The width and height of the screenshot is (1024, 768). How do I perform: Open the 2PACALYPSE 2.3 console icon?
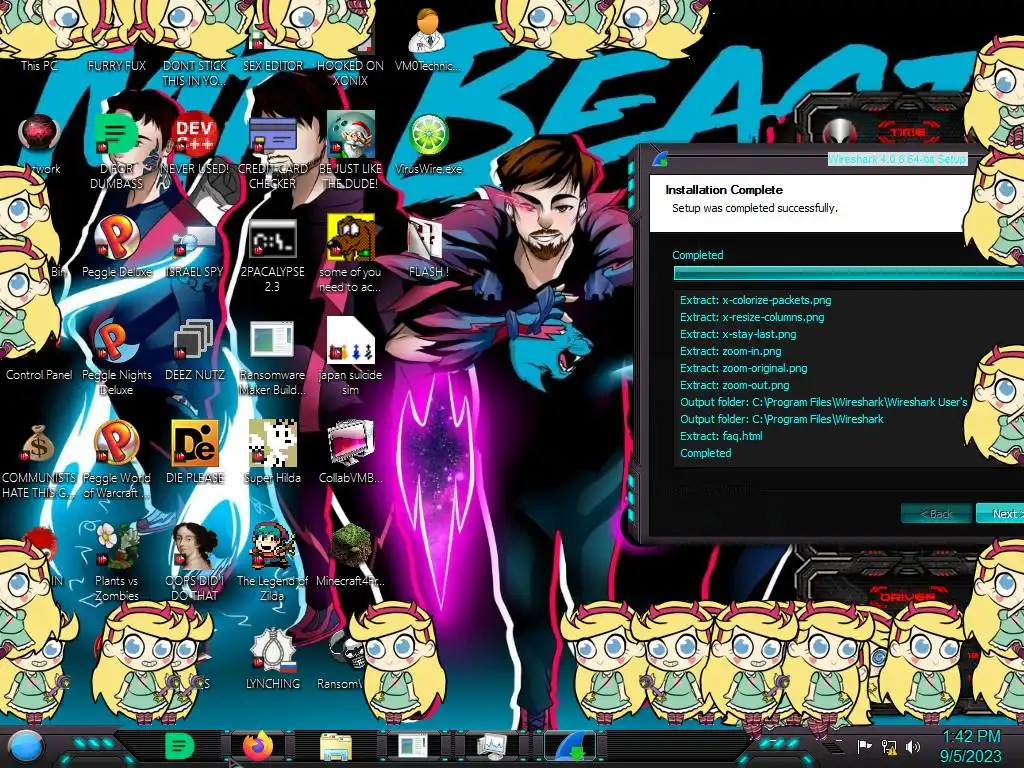tap(272, 255)
